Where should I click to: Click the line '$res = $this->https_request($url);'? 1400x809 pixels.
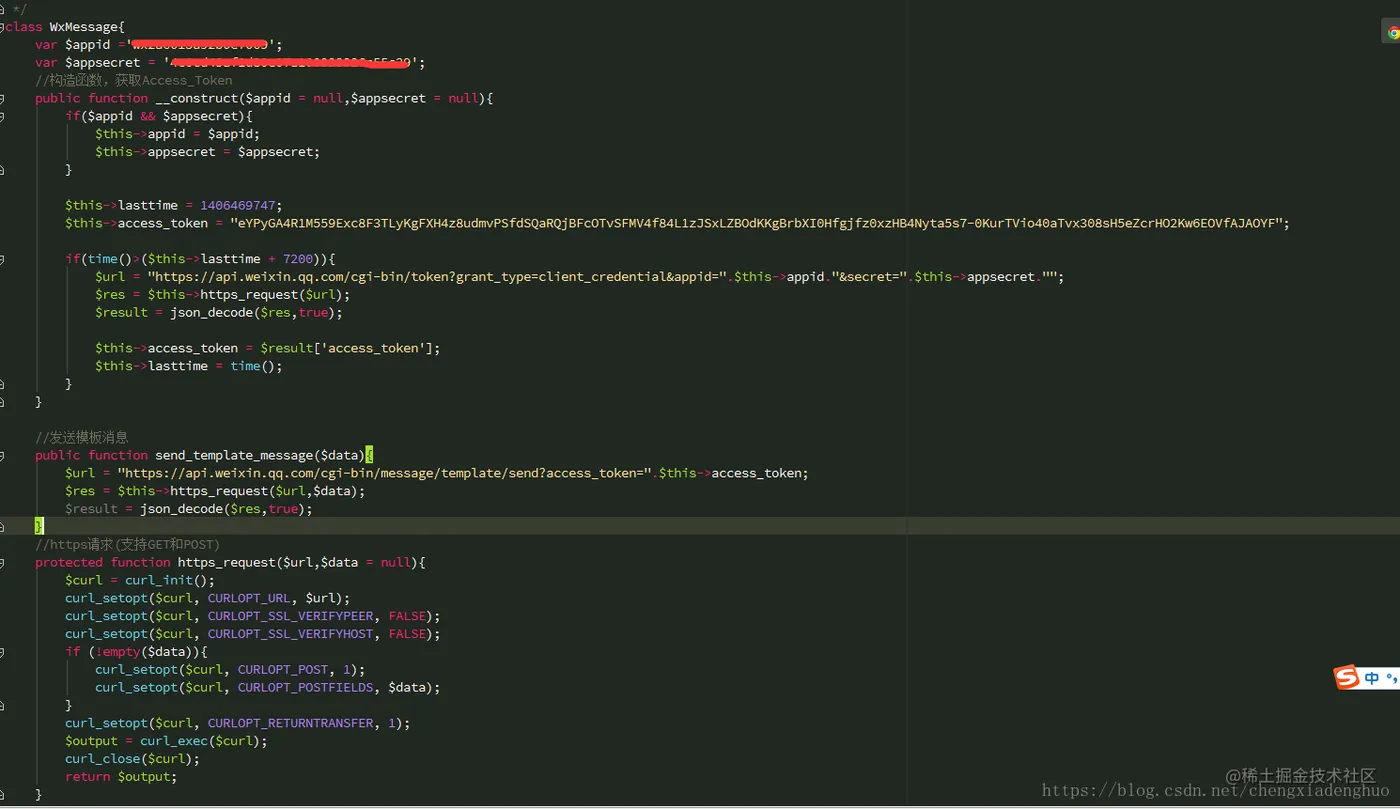click(223, 295)
